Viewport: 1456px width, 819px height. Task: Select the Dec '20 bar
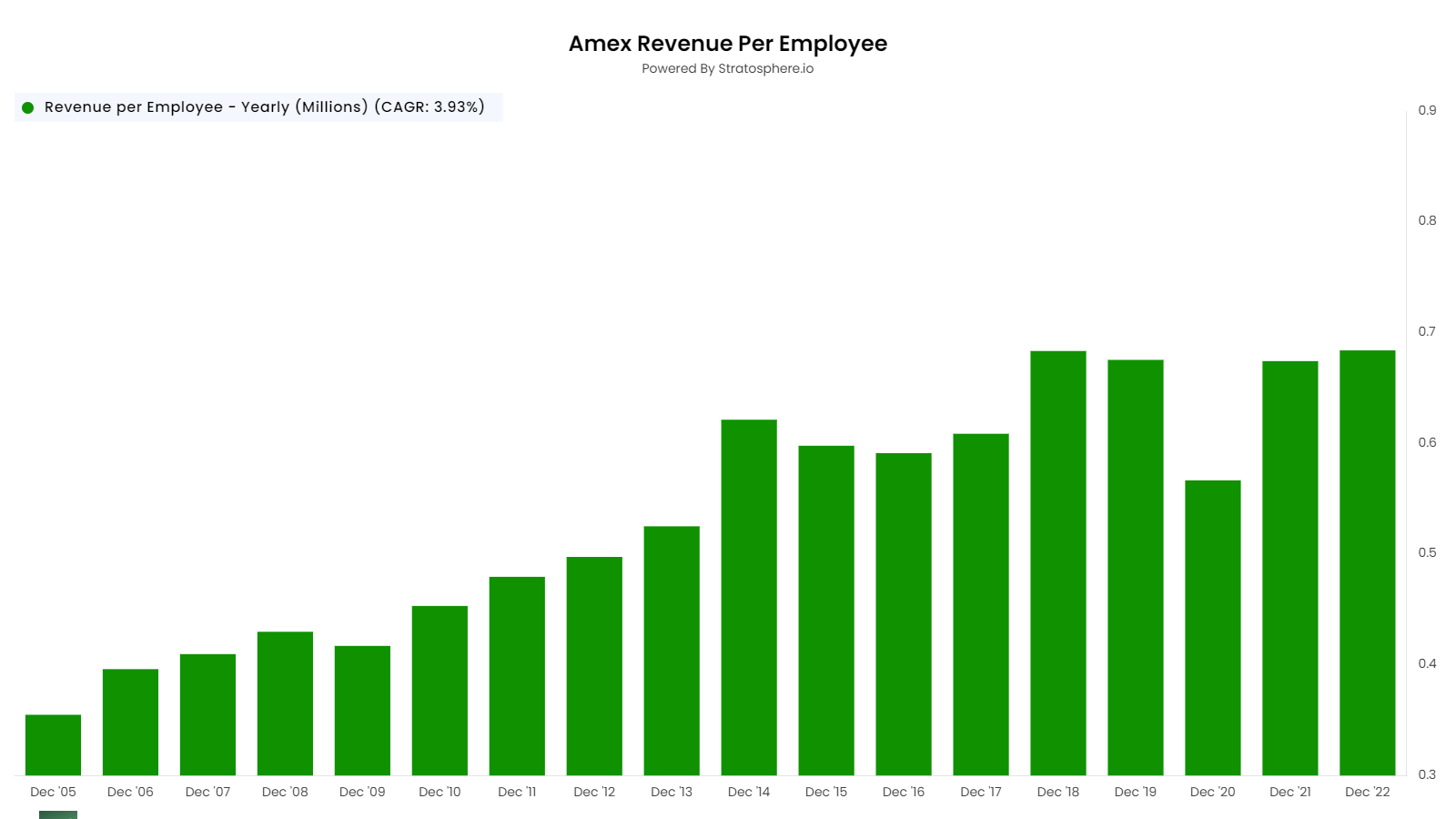click(1213, 628)
